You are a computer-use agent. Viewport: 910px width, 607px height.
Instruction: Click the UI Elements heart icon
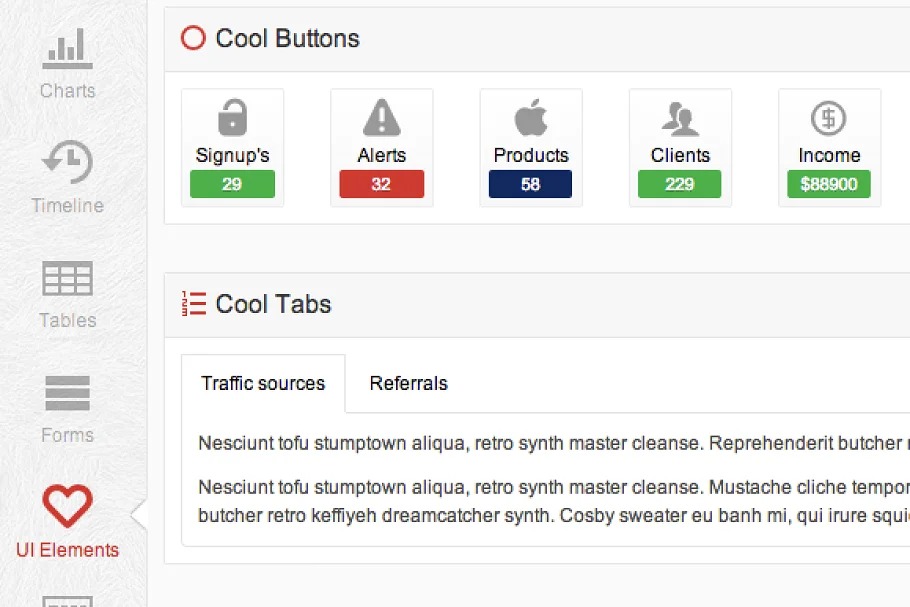click(67, 506)
